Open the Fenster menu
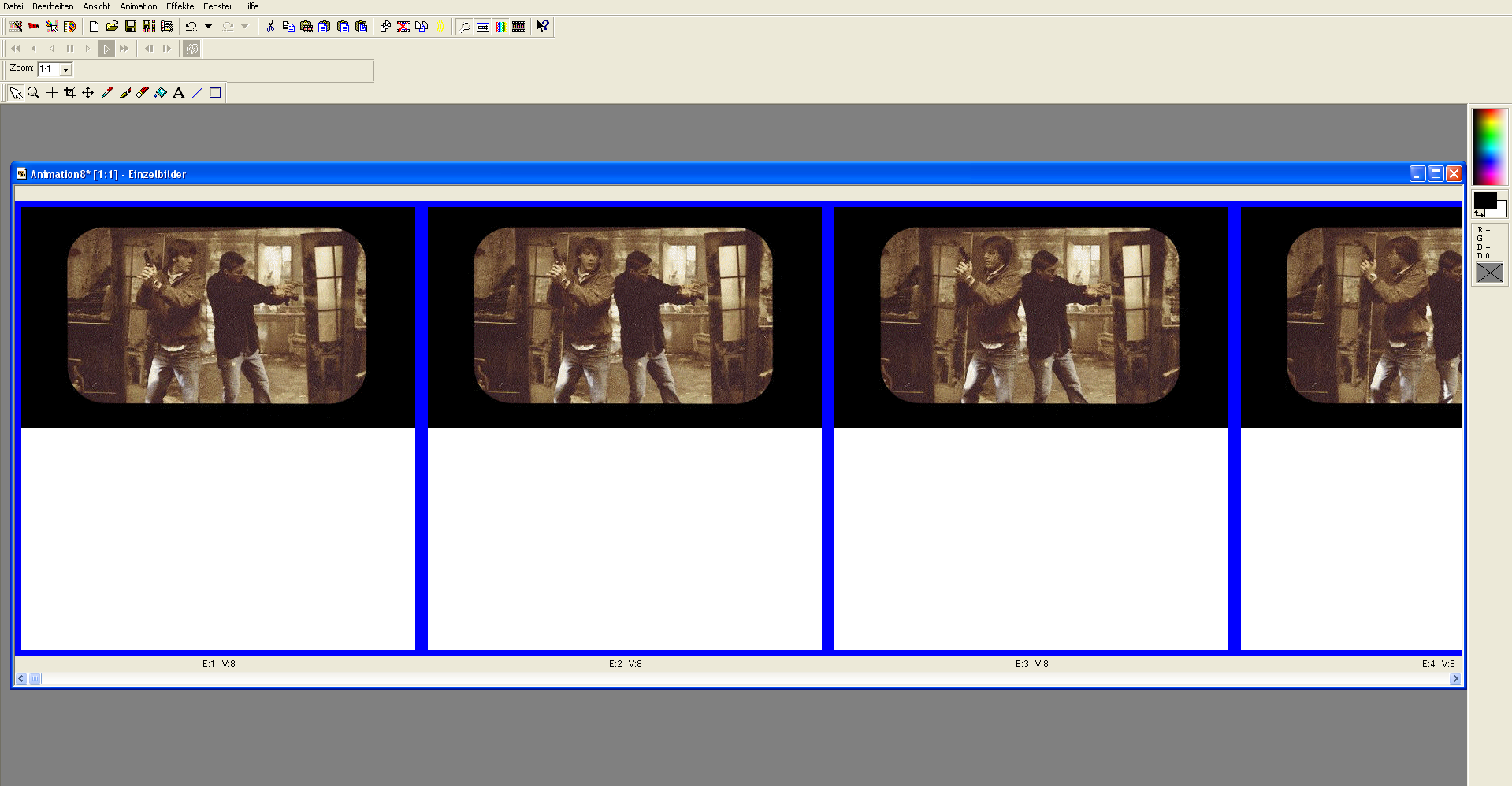 pyautogui.click(x=218, y=6)
